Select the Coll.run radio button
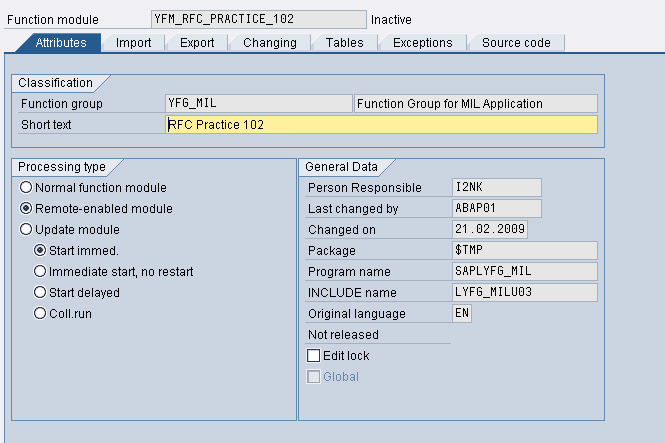Screen dimensions: 665x443 click(40, 313)
